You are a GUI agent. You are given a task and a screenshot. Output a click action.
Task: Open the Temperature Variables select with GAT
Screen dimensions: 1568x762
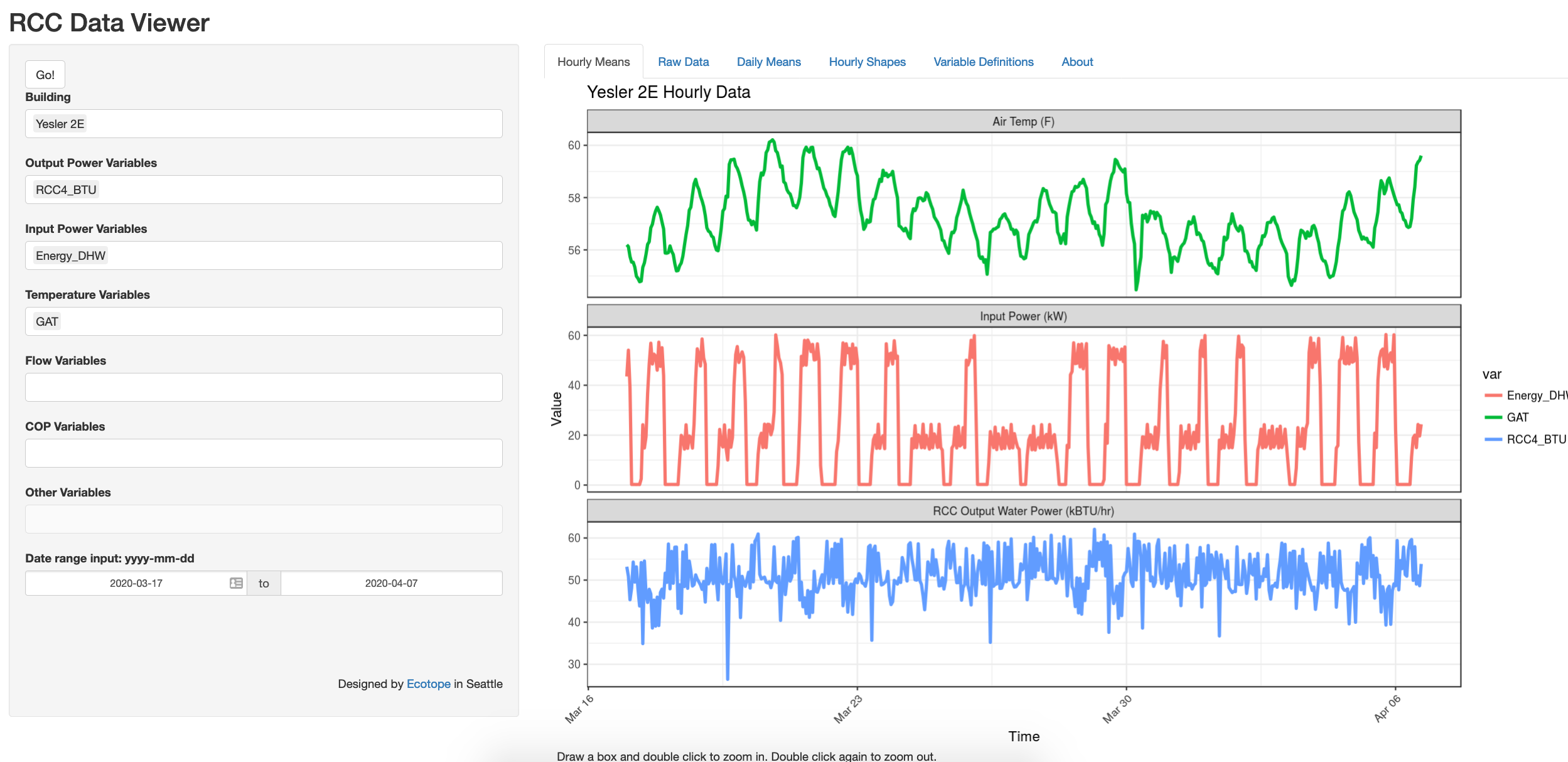point(264,321)
